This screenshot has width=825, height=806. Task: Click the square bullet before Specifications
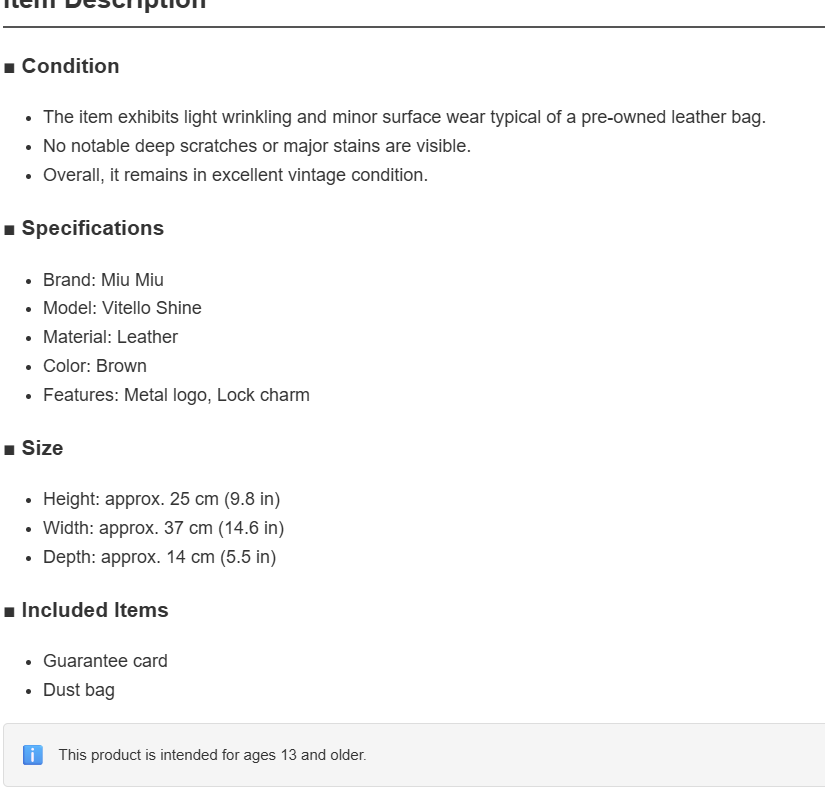point(9,230)
